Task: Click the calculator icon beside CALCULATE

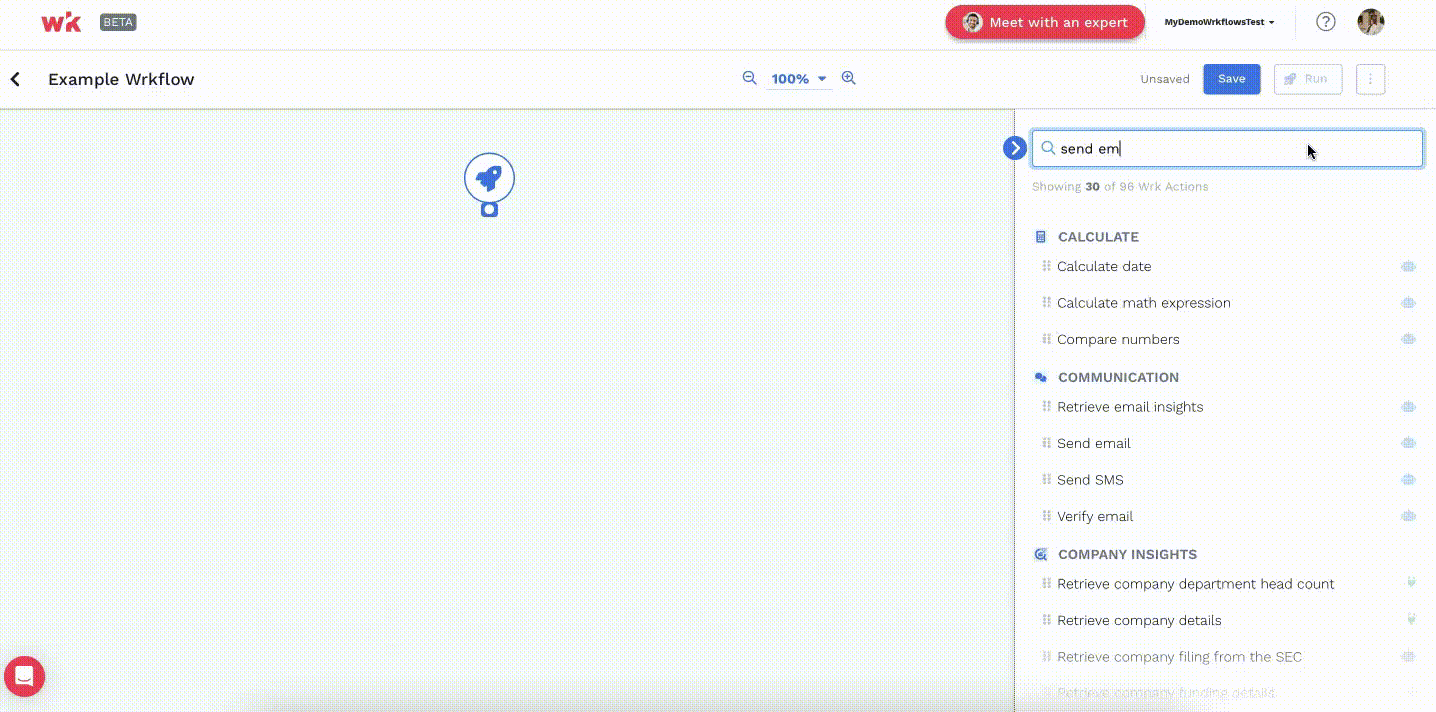Action: coord(1041,237)
